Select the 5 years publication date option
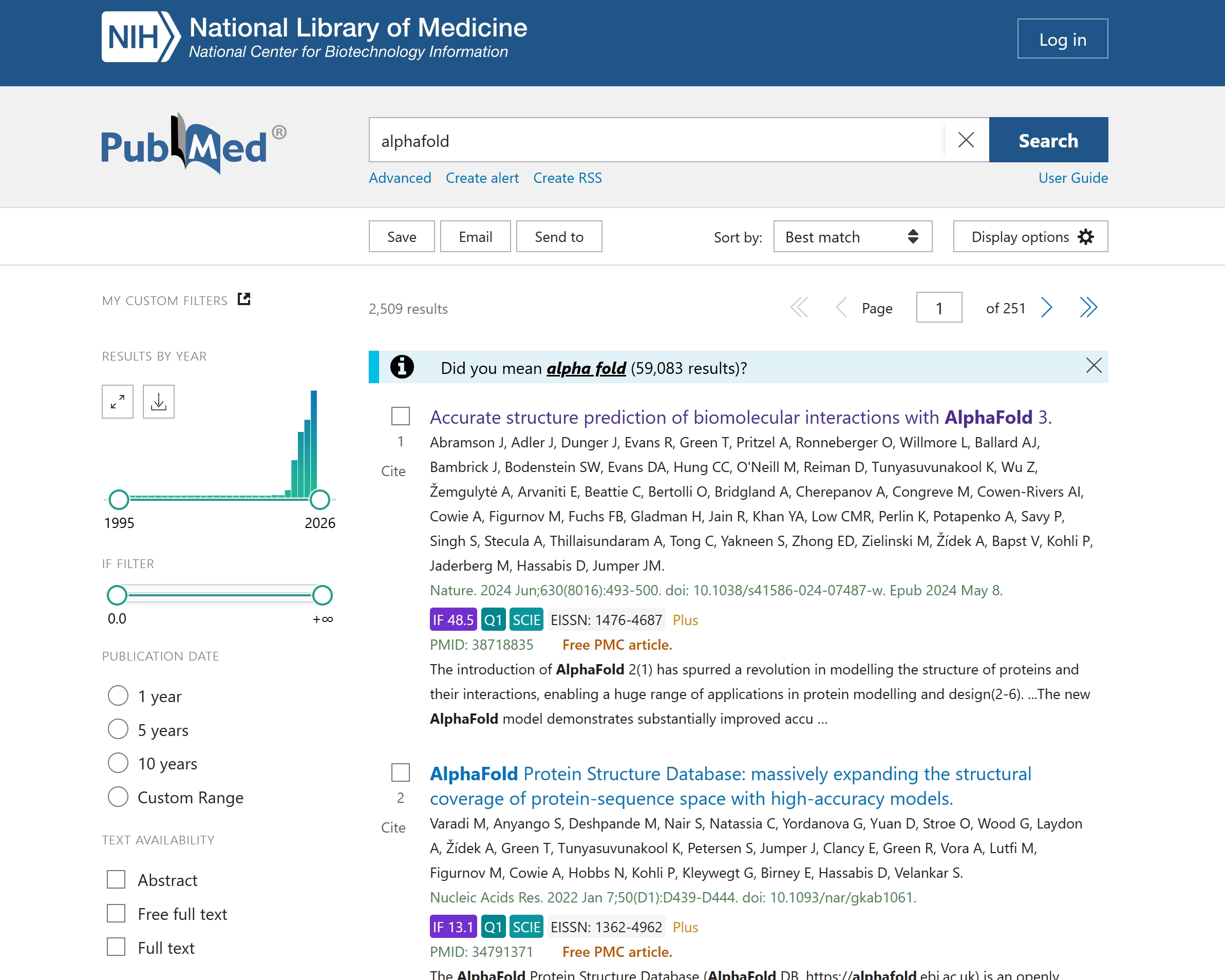The image size is (1225, 980). [x=118, y=729]
